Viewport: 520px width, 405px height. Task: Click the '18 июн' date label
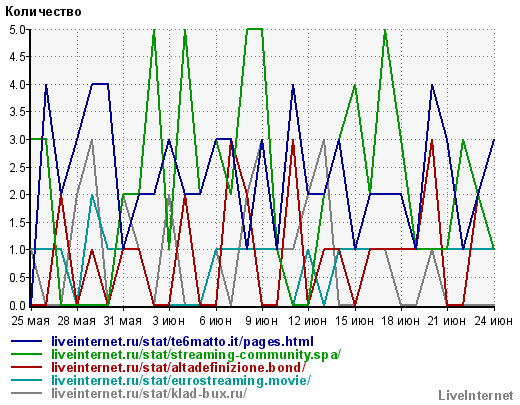[x=400, y=321]
